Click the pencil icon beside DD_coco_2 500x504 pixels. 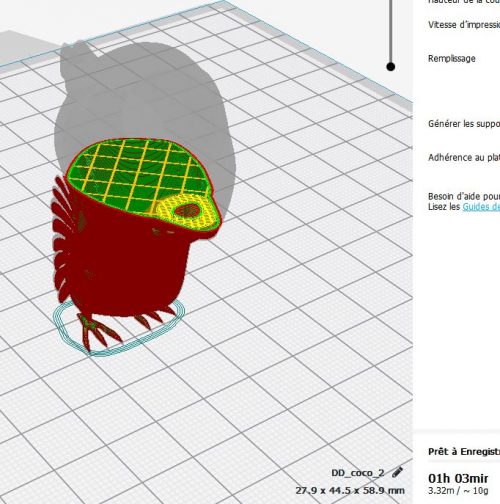(x=397, y=472)
